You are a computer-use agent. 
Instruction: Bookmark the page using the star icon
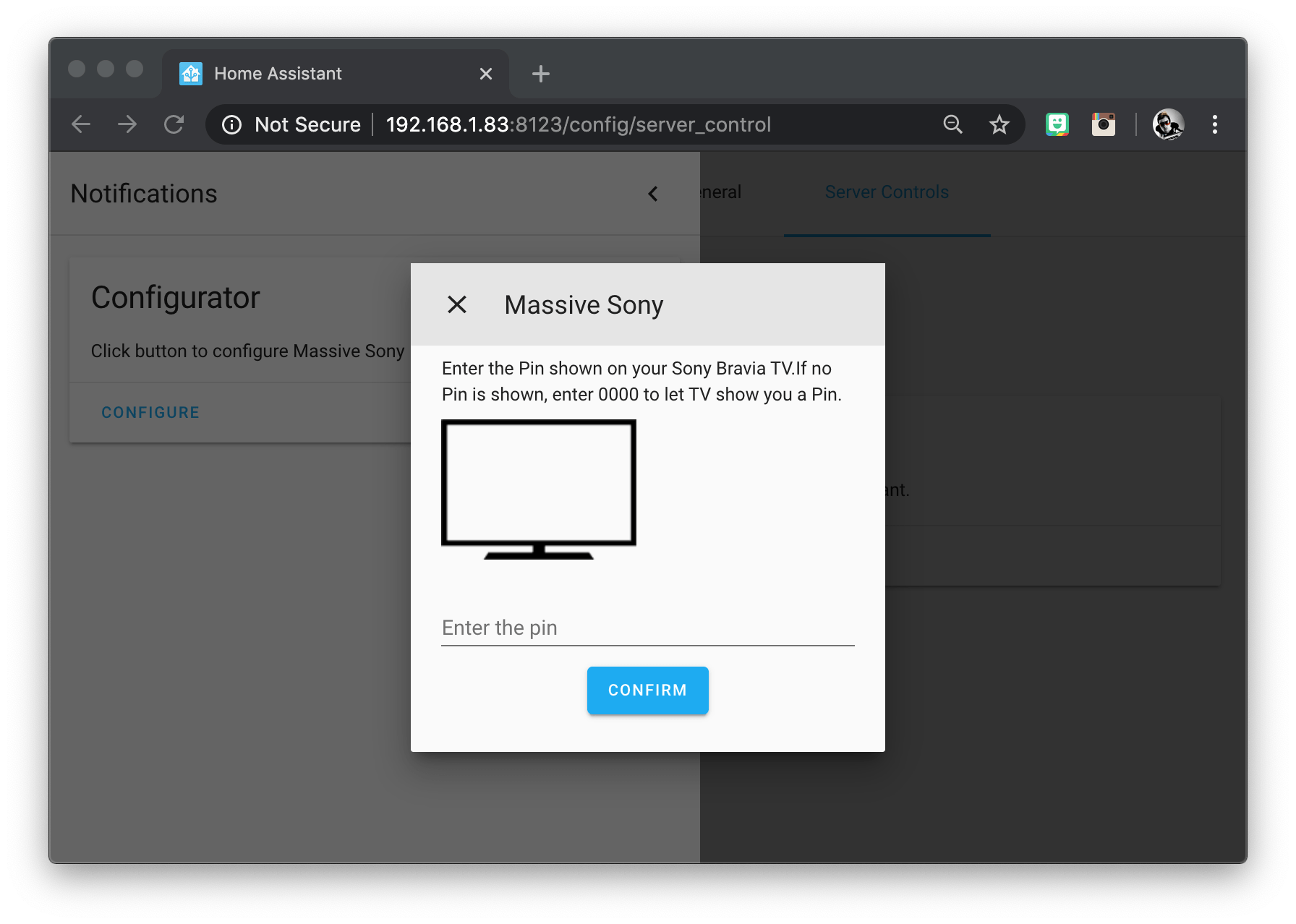(999, 124)
